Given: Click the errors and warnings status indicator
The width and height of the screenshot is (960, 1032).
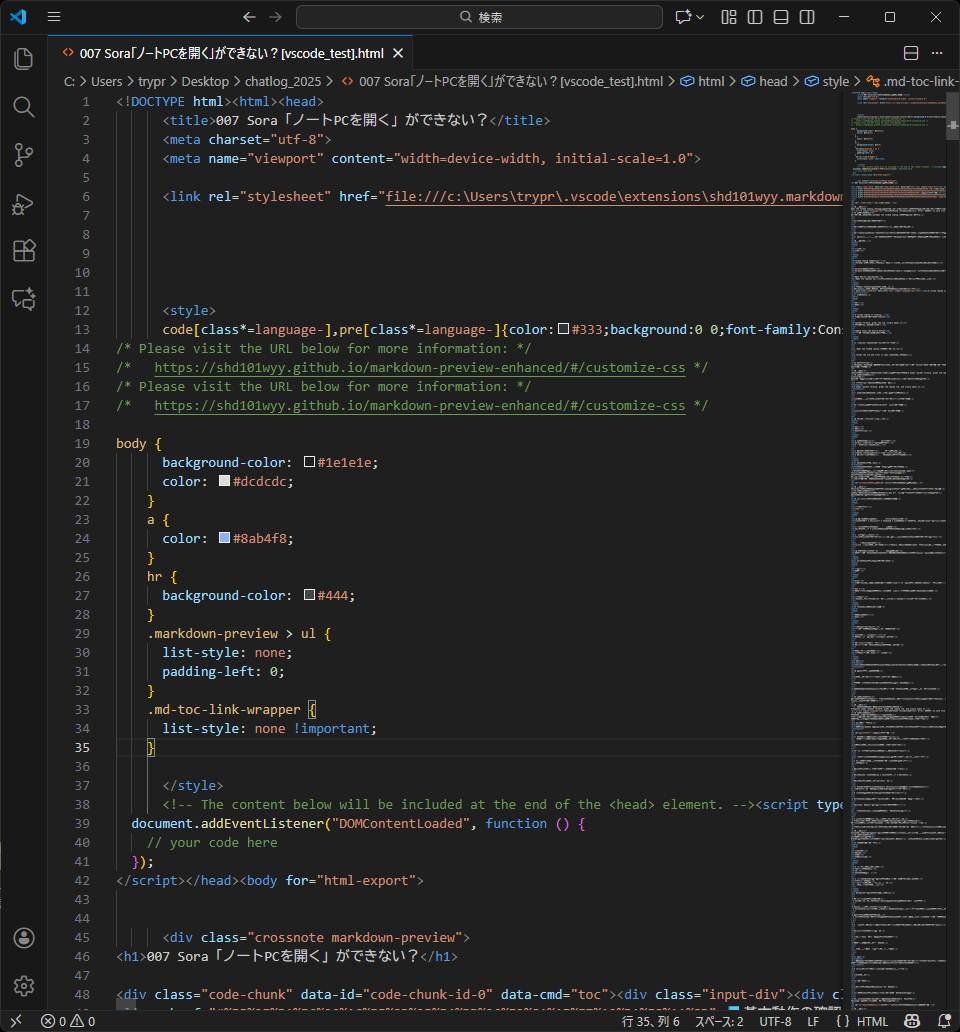Looking at the screenshot, I should [x=68, y=1021].
